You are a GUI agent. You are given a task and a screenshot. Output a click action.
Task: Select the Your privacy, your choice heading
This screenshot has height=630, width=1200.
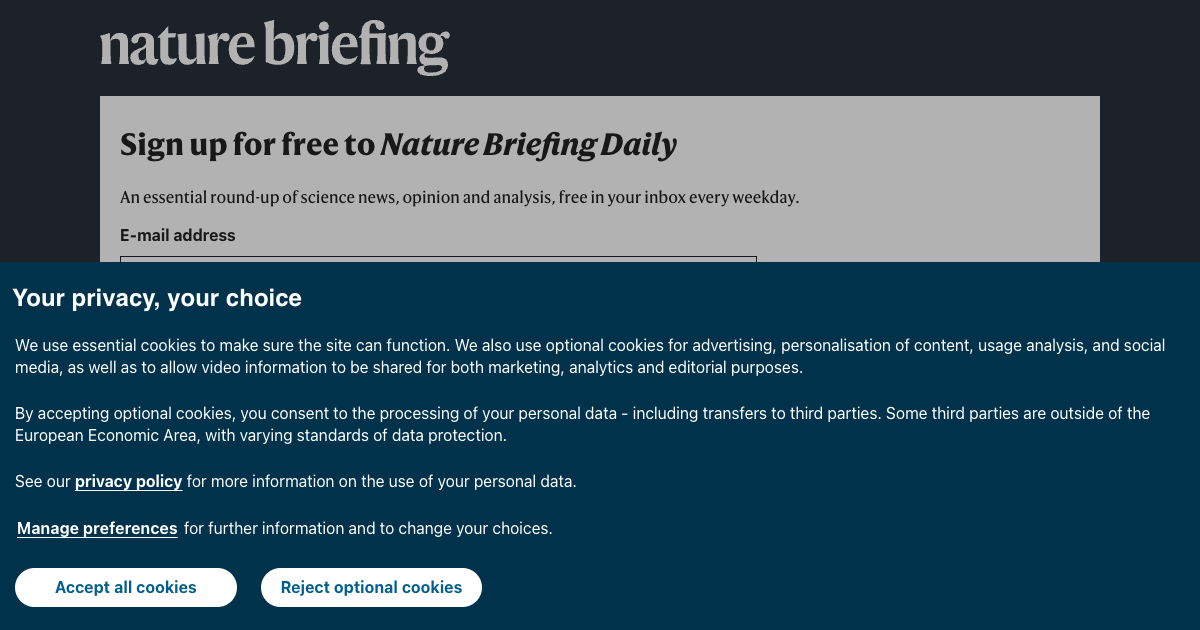[156, 297]
